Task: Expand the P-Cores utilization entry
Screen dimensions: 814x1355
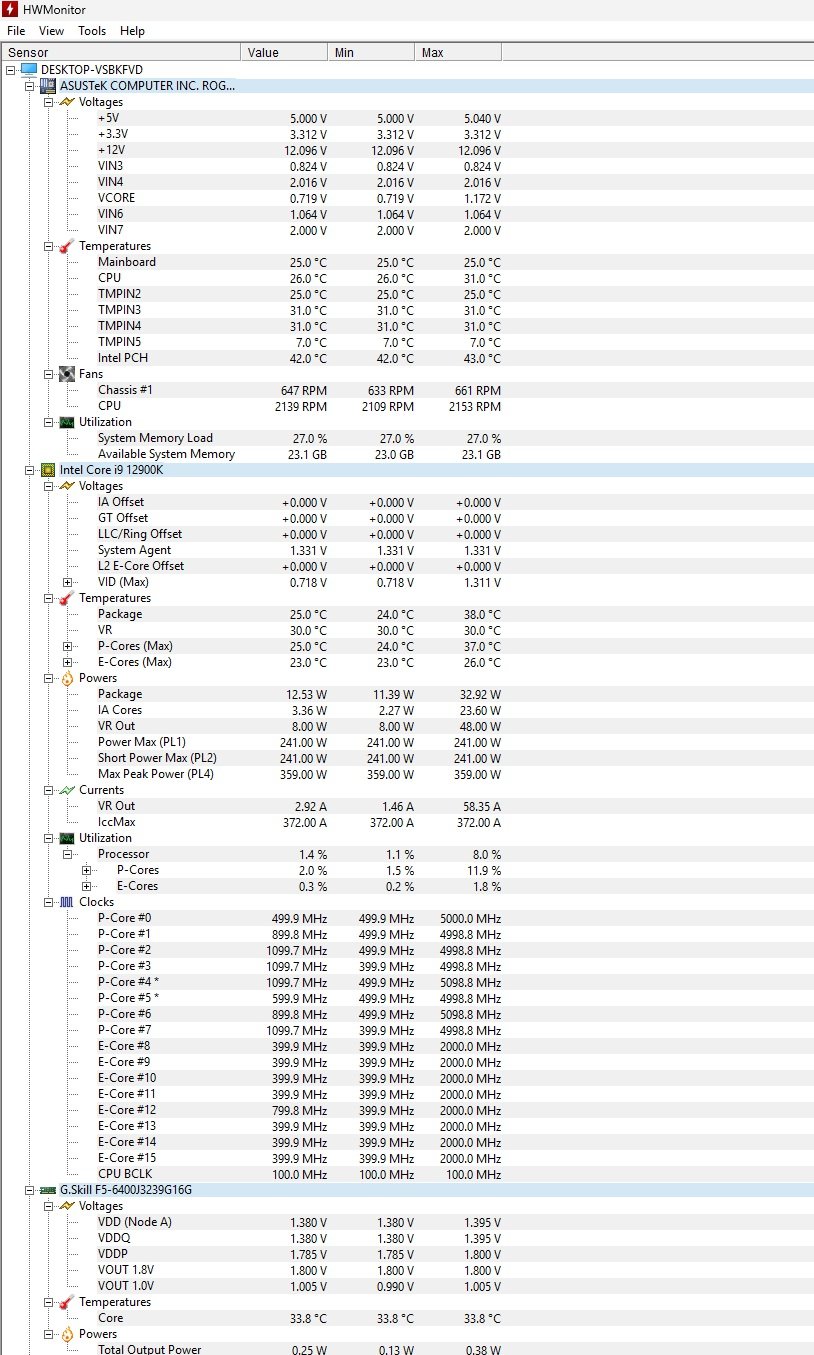Action: point(87,870)
